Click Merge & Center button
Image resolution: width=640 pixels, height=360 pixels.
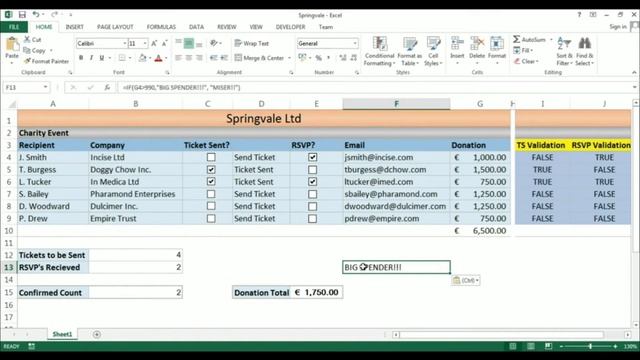(260, 58)
